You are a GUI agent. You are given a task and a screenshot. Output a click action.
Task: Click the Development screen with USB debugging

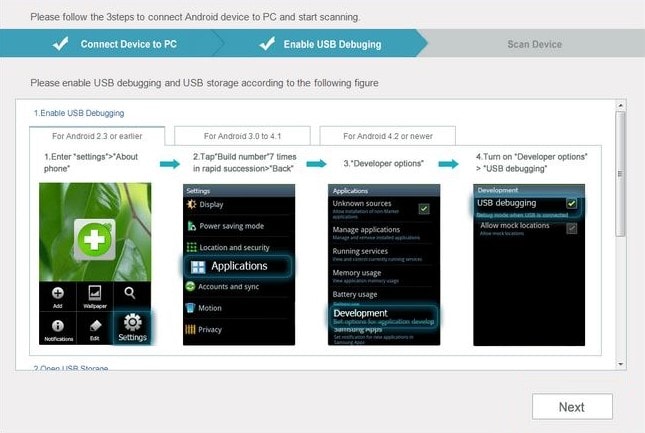529,265
